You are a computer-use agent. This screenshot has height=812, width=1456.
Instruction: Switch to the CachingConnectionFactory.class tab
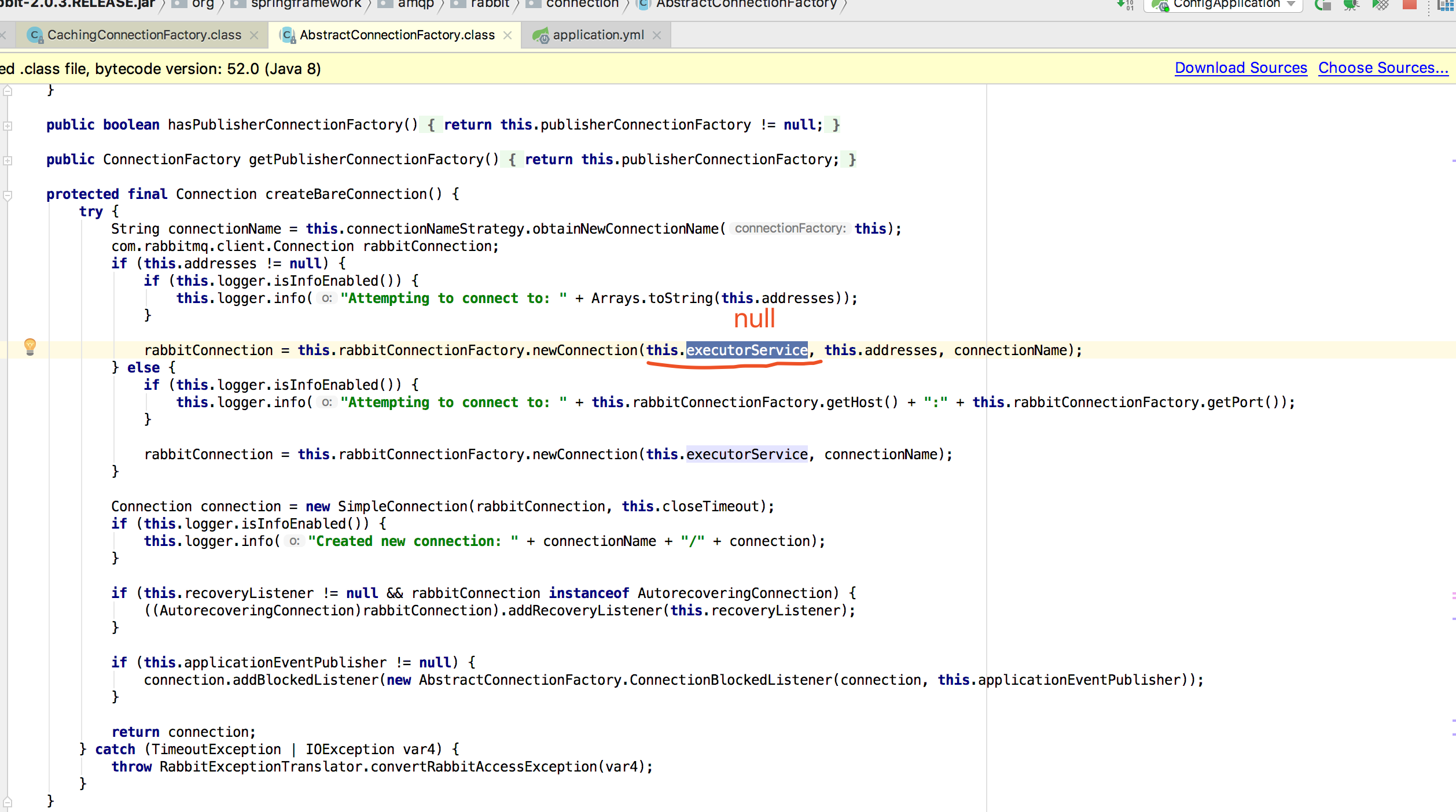click(x=144, y=35)
